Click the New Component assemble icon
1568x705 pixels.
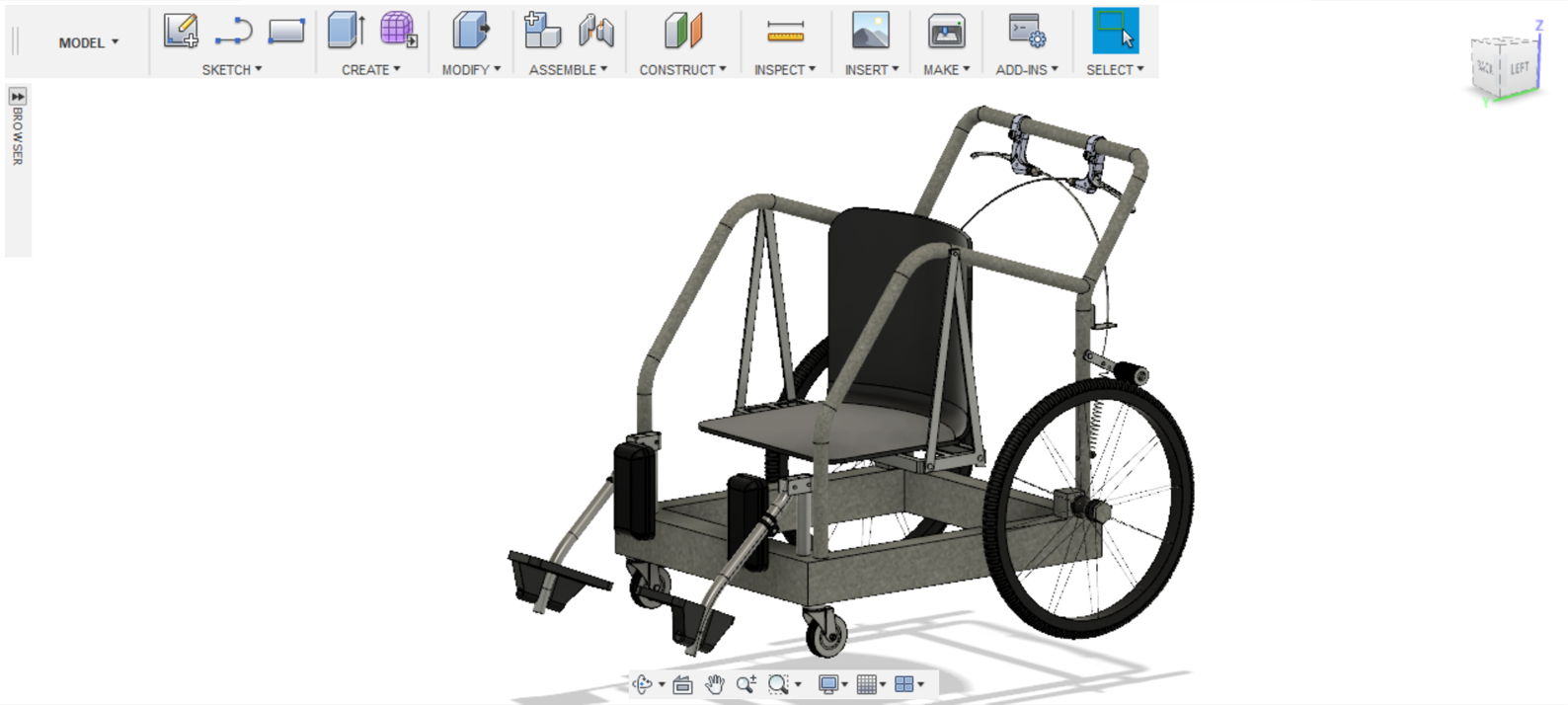[x=542, y=31]
